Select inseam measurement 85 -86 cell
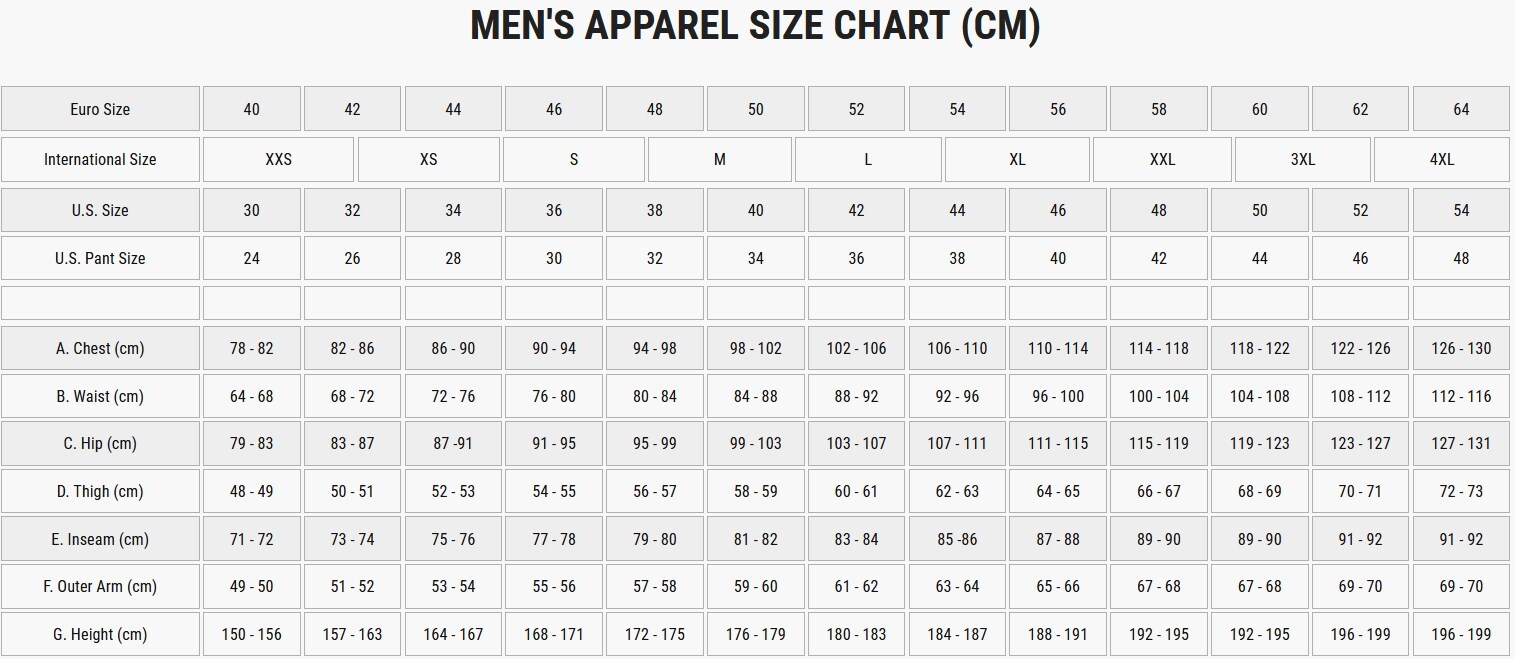Viewport: 1515px width, 659px height. 957,539
